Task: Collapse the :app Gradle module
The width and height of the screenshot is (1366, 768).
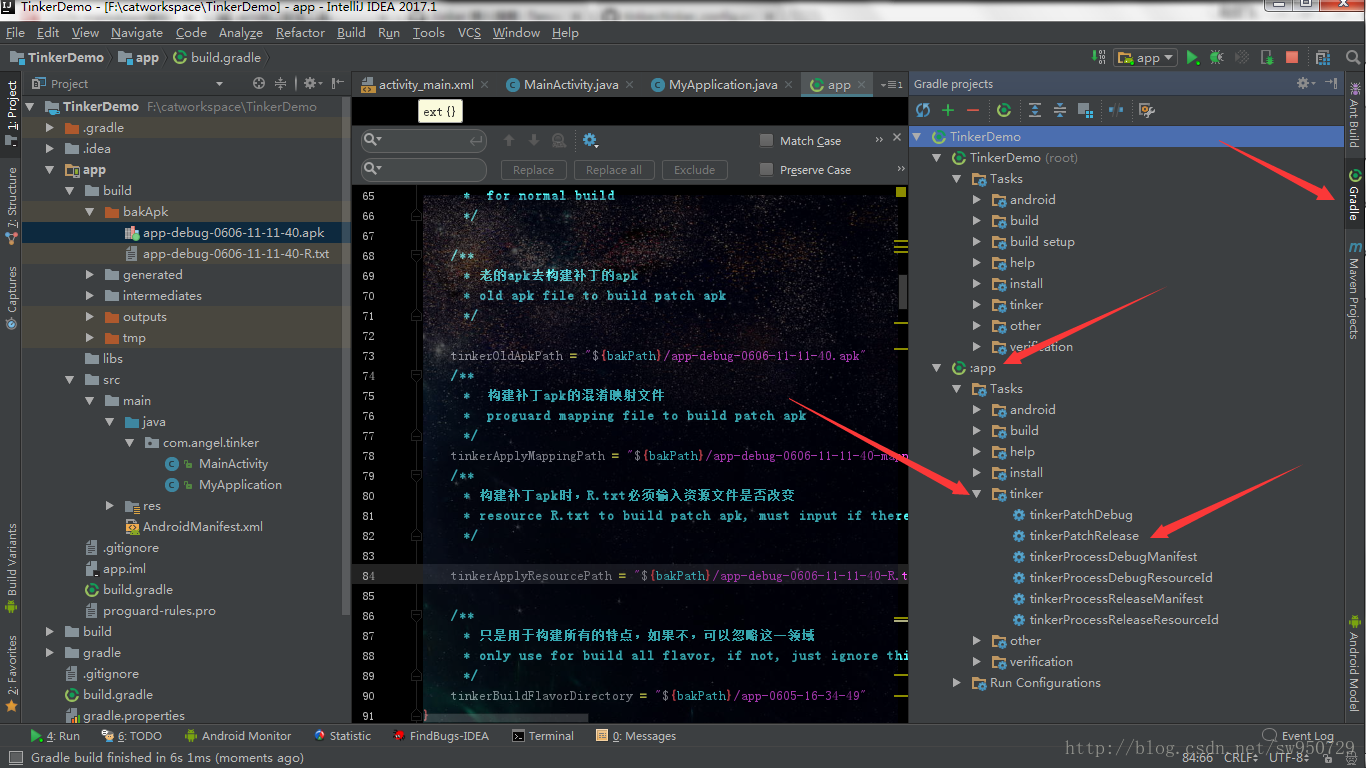Action: (x=937, y=368)
